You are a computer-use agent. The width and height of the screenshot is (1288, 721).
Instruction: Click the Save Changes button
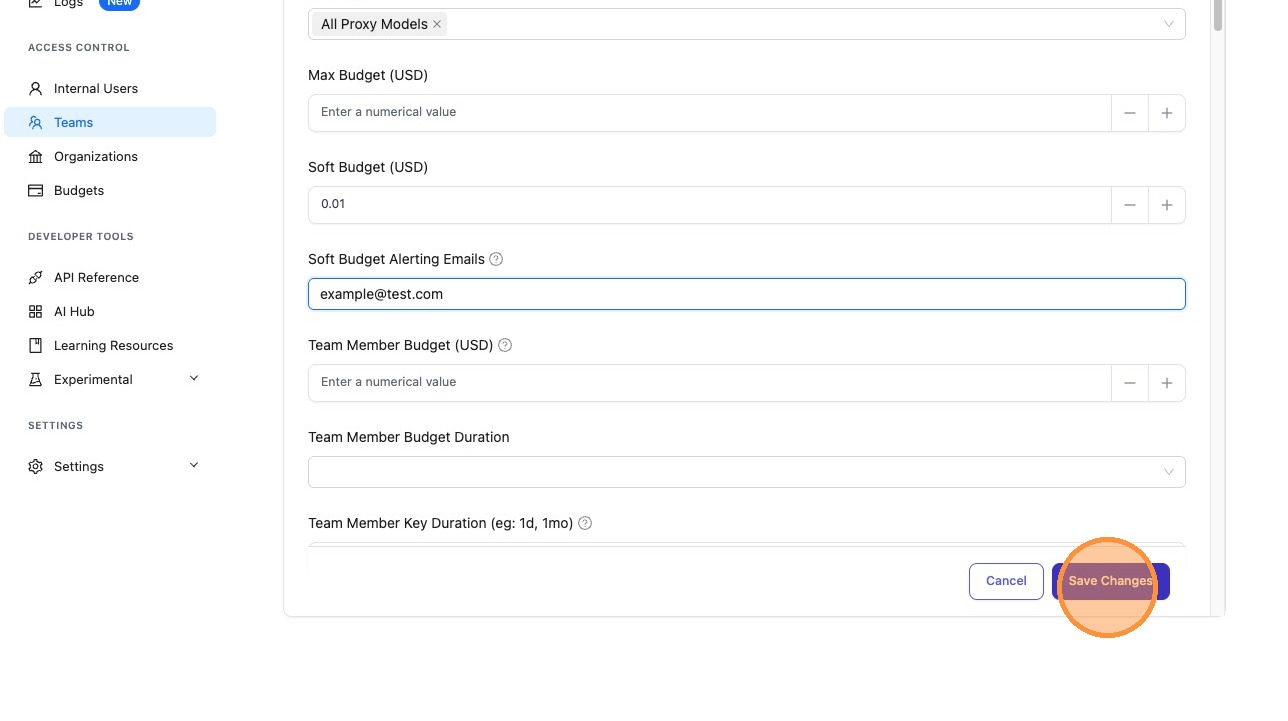pyautogui.click(x=1110, y=581)
